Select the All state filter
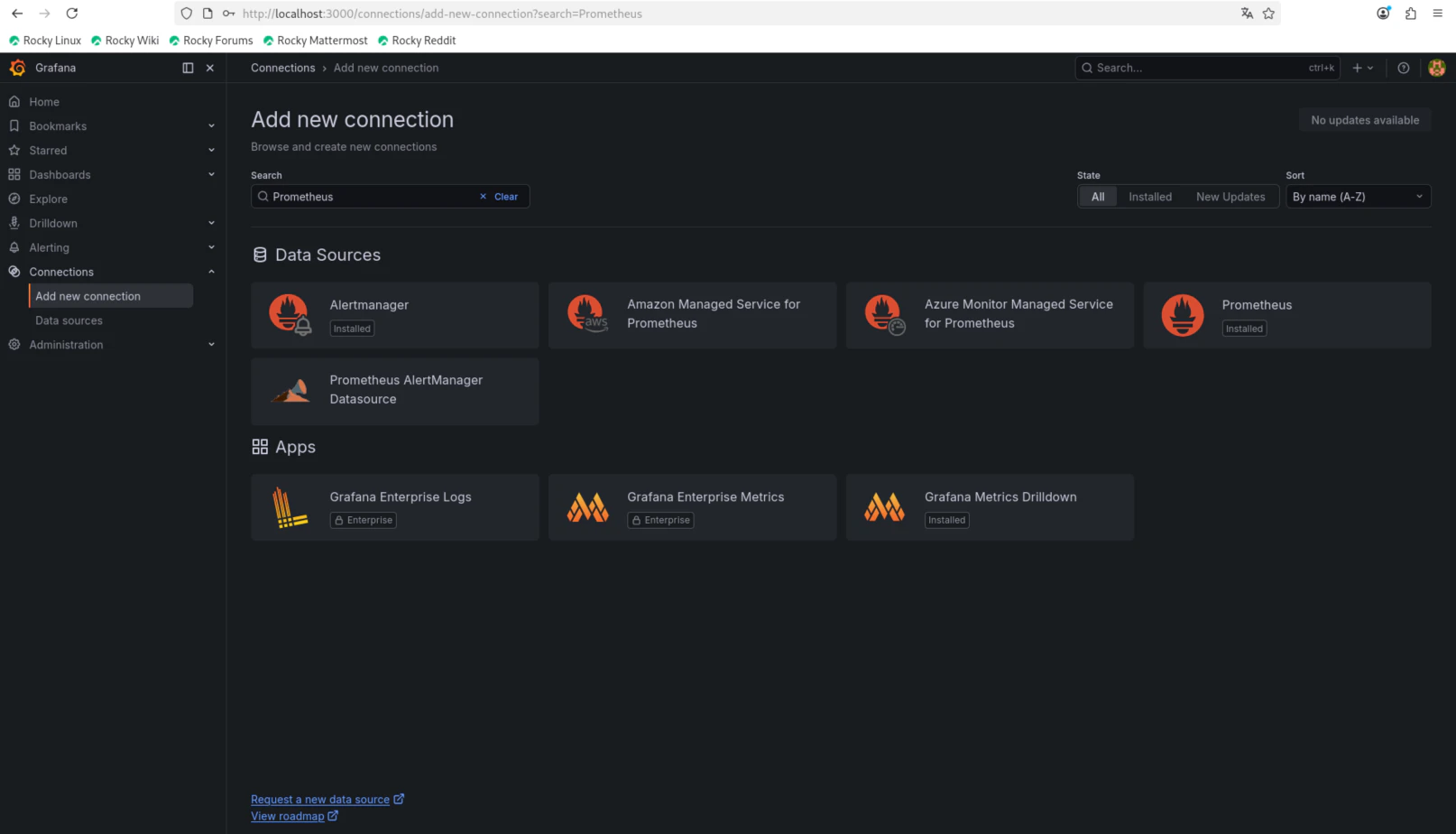Image resolution: width=1456 pixels, height=834 pixels. click(1098, 197)
